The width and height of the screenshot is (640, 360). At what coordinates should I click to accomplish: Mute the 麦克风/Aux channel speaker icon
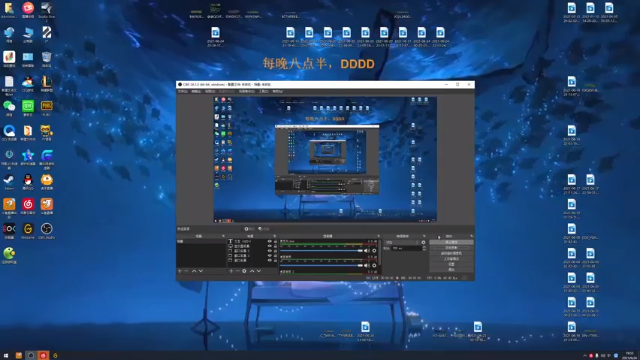(x=367, y=251)
